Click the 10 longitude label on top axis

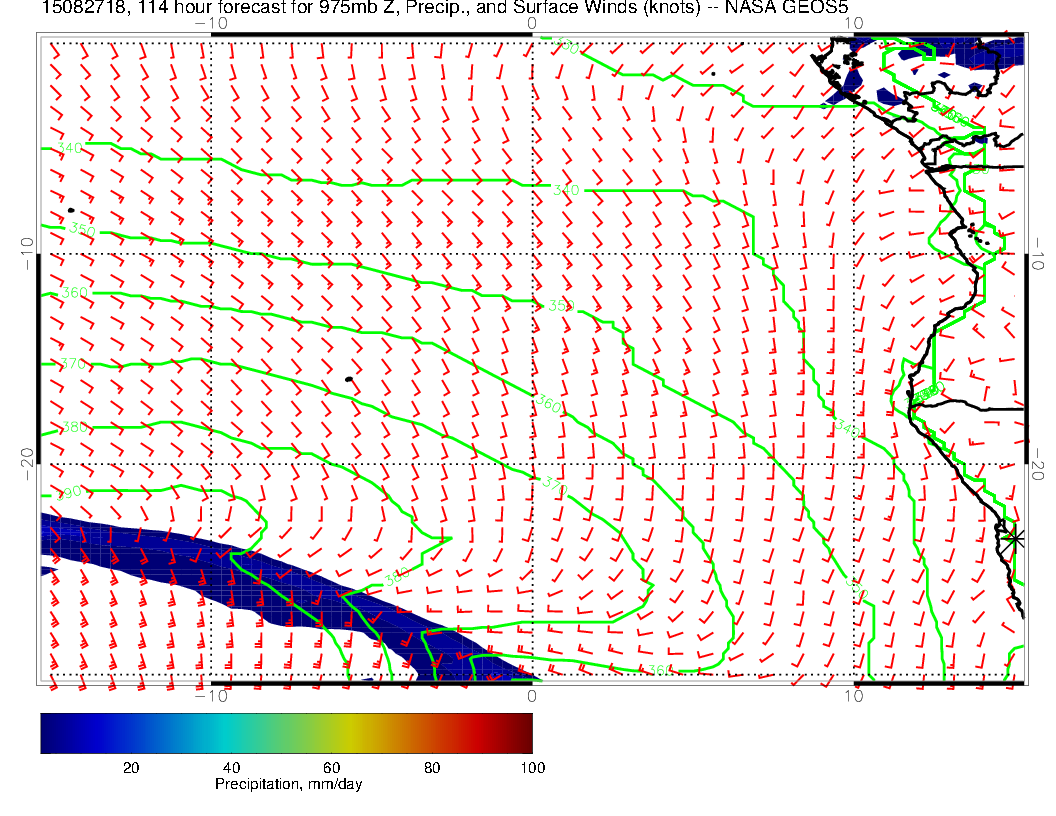pyautogui.click(x=854, y=22)
